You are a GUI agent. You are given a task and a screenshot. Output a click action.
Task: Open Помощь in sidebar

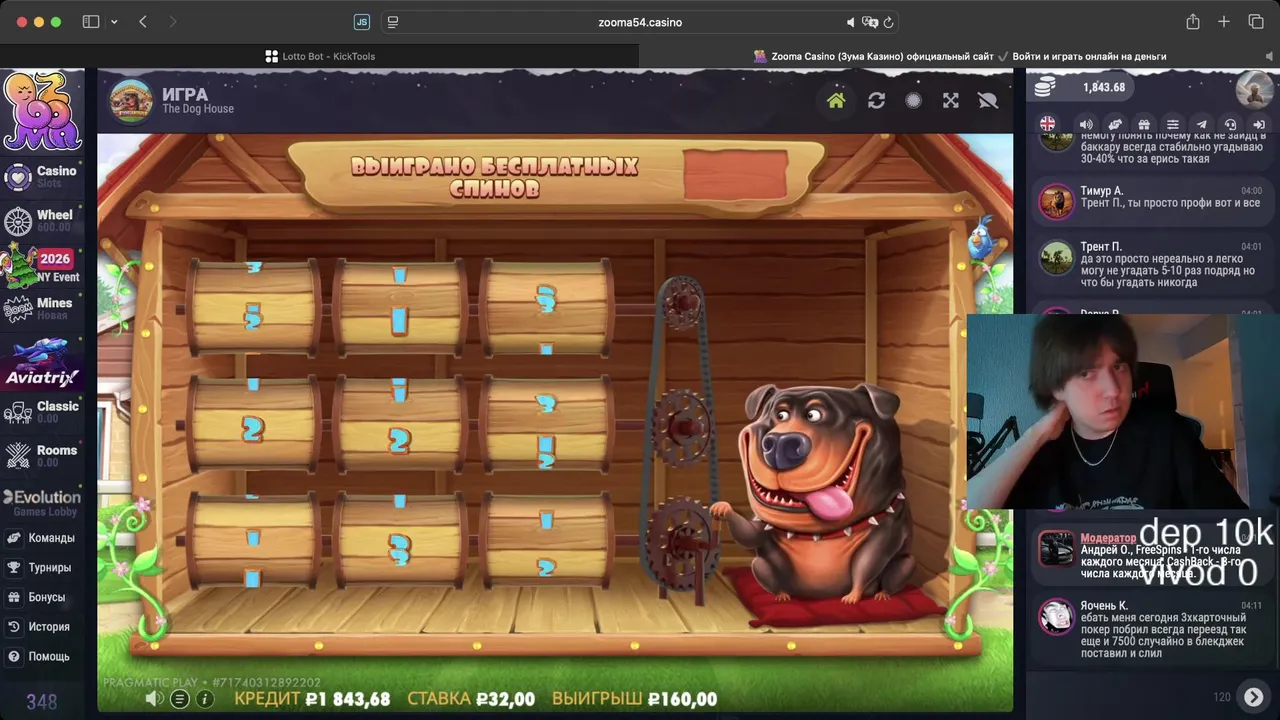tap(40, 657)
